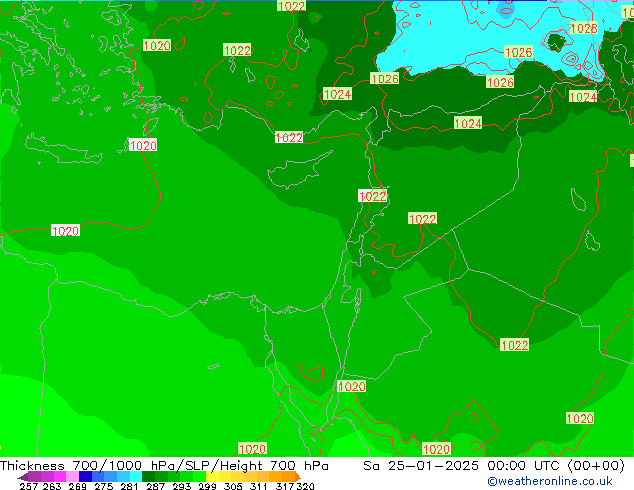Click the legend value 317

[x=285, y=486]
